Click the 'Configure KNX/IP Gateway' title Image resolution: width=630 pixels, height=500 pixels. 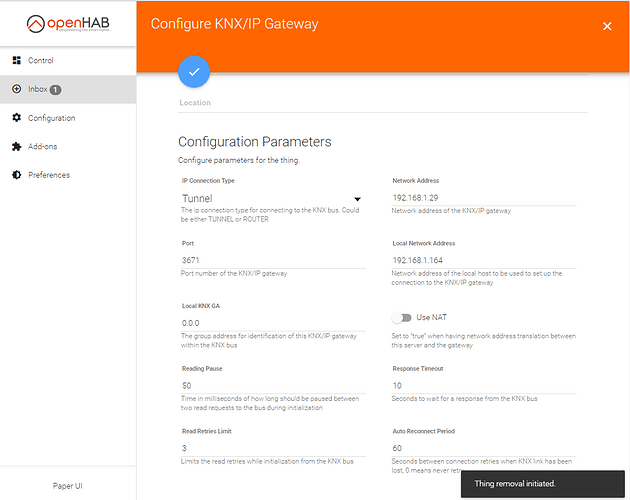pyautogui.click(x=235, y=24)
